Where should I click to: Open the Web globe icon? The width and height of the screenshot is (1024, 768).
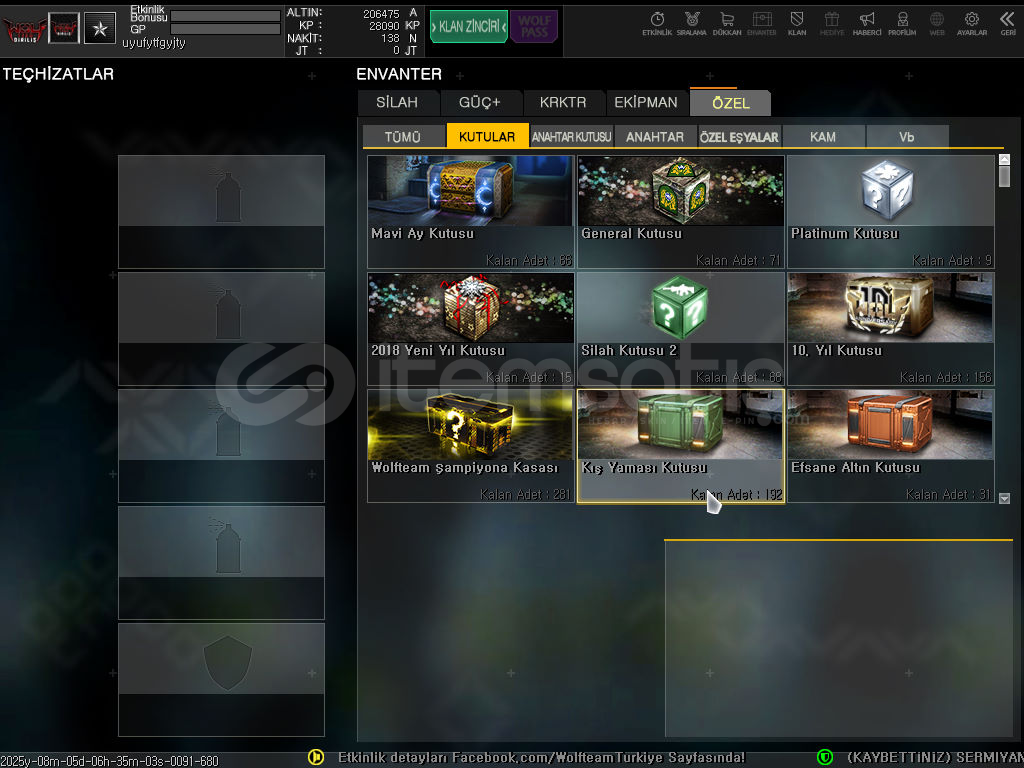[936, 24]
